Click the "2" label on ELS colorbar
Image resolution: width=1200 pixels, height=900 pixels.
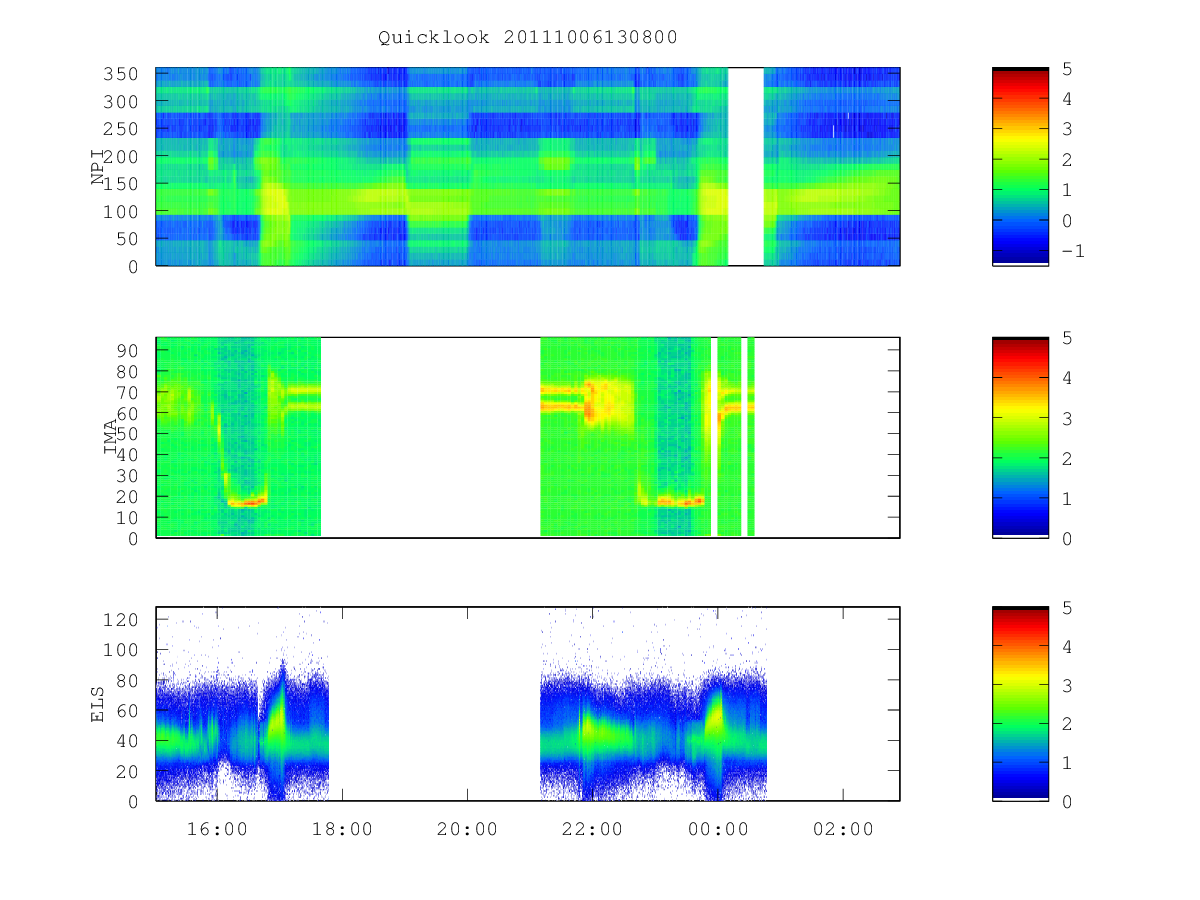coord(1066,723)
